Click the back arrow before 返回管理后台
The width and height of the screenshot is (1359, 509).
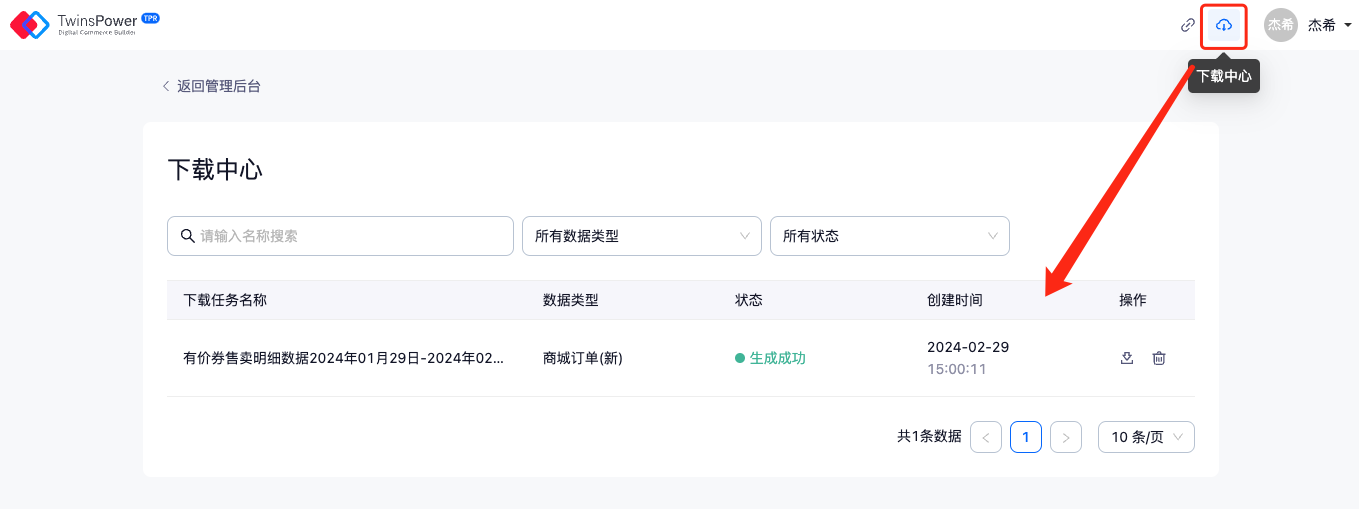click(166, 86)
